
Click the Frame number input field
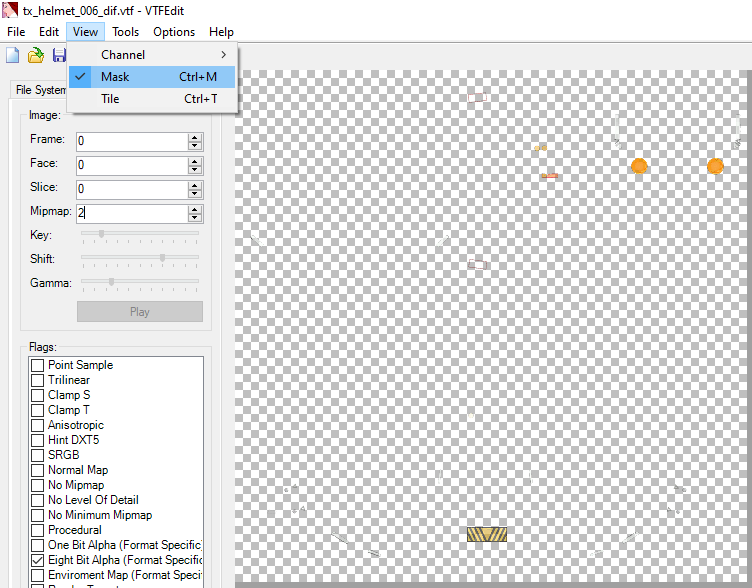point(132,141)
